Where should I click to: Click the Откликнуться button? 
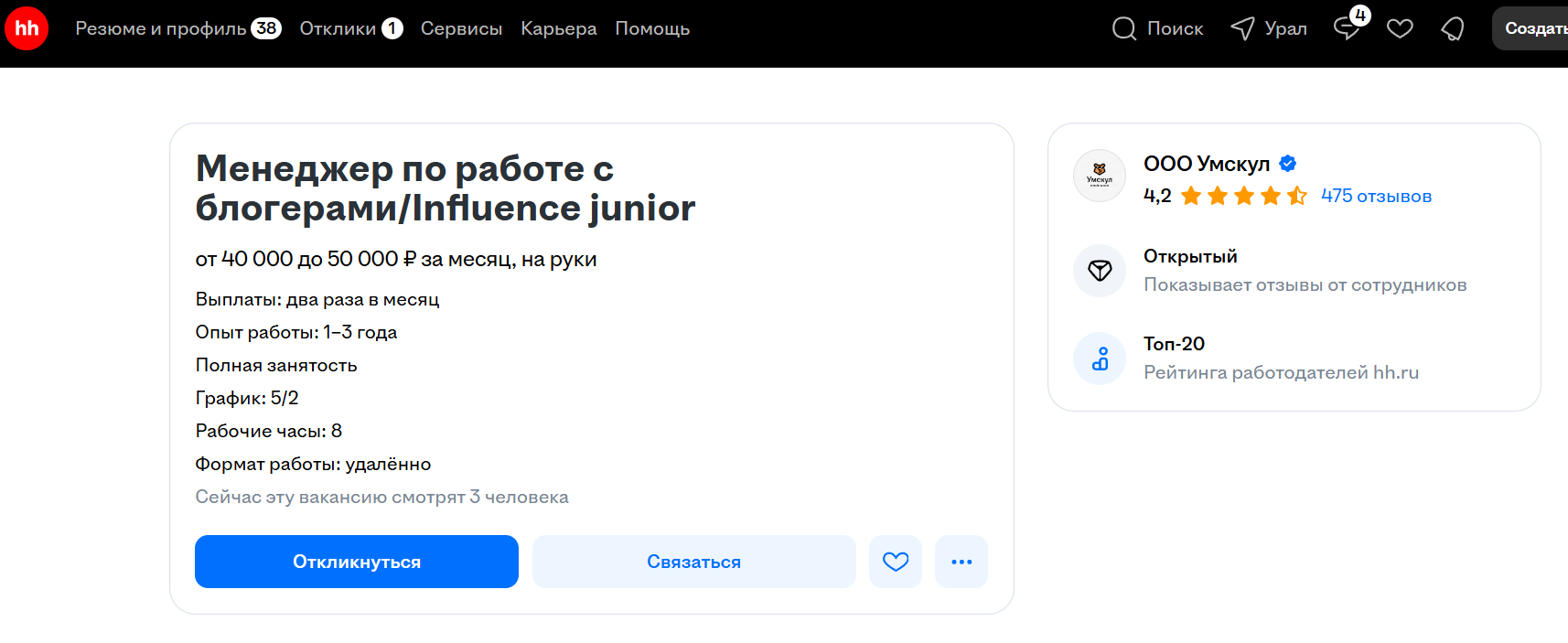[x=357, y=562]
